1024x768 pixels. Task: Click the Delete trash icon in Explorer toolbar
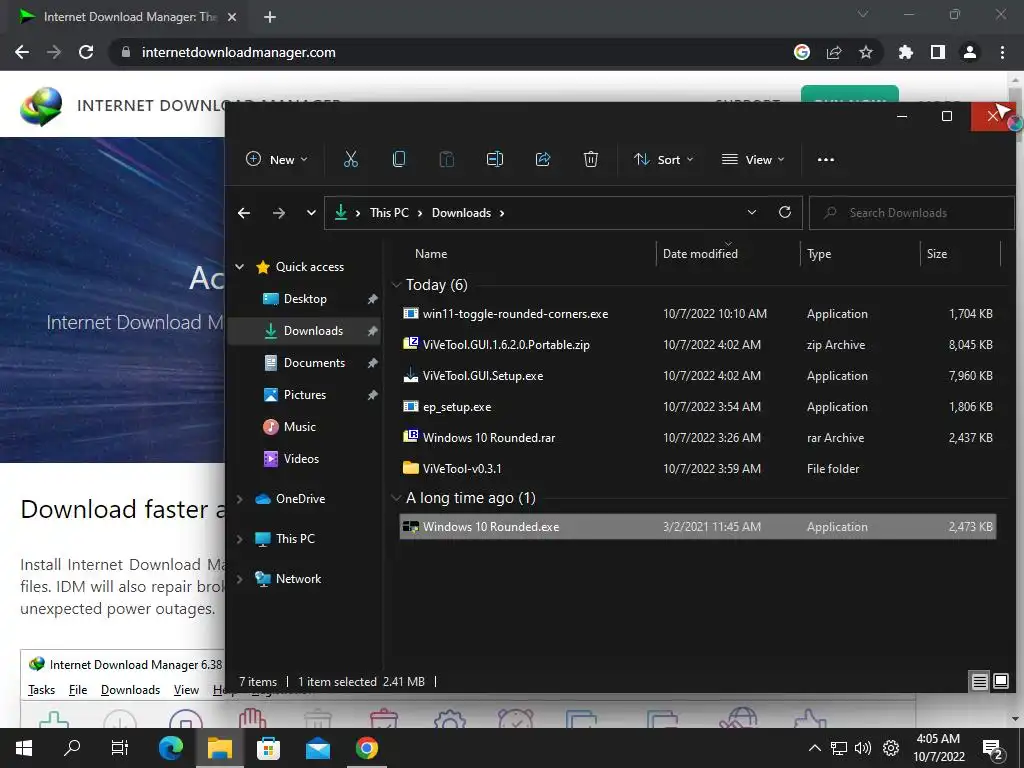[x=590, y=159]
